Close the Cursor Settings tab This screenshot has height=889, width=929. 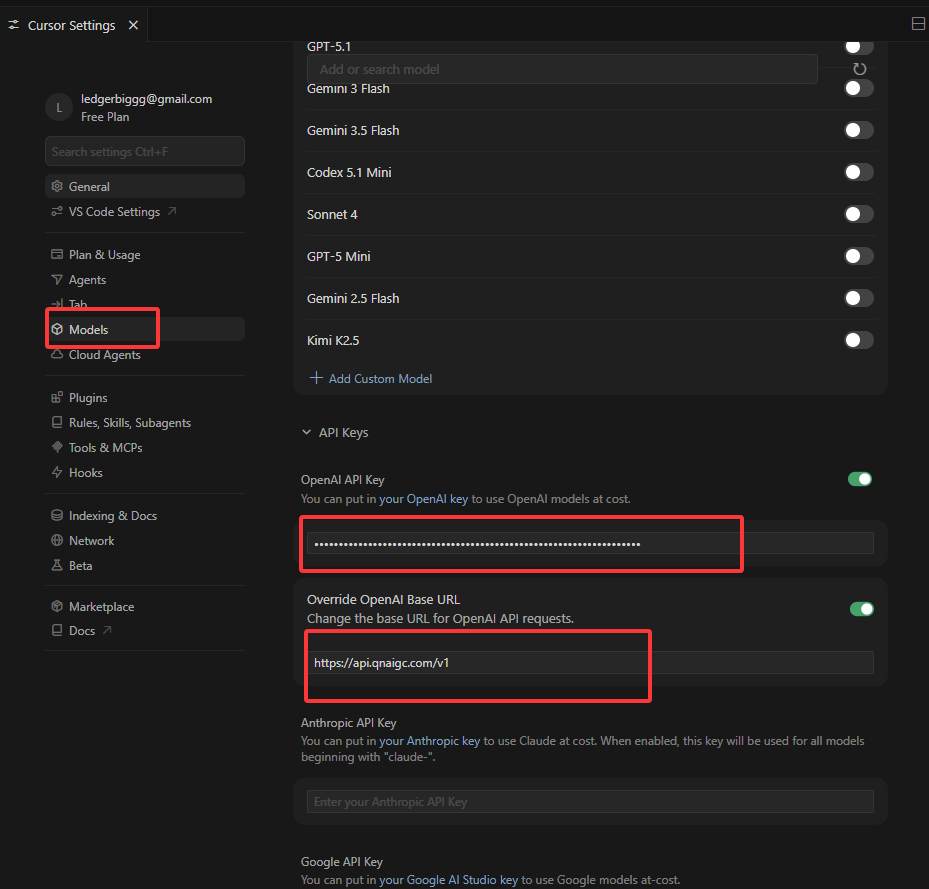[133, 25]
